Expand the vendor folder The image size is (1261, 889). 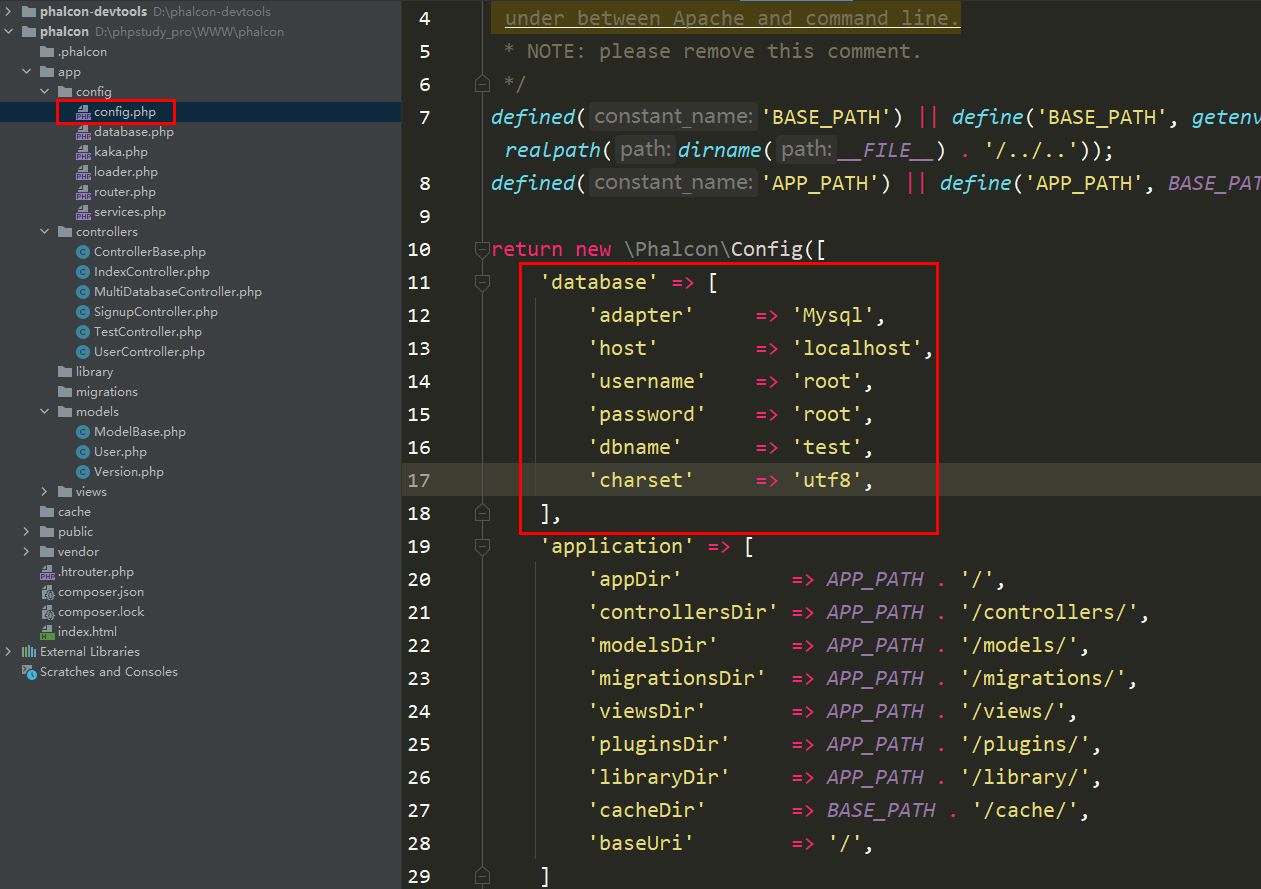point(27,552)
